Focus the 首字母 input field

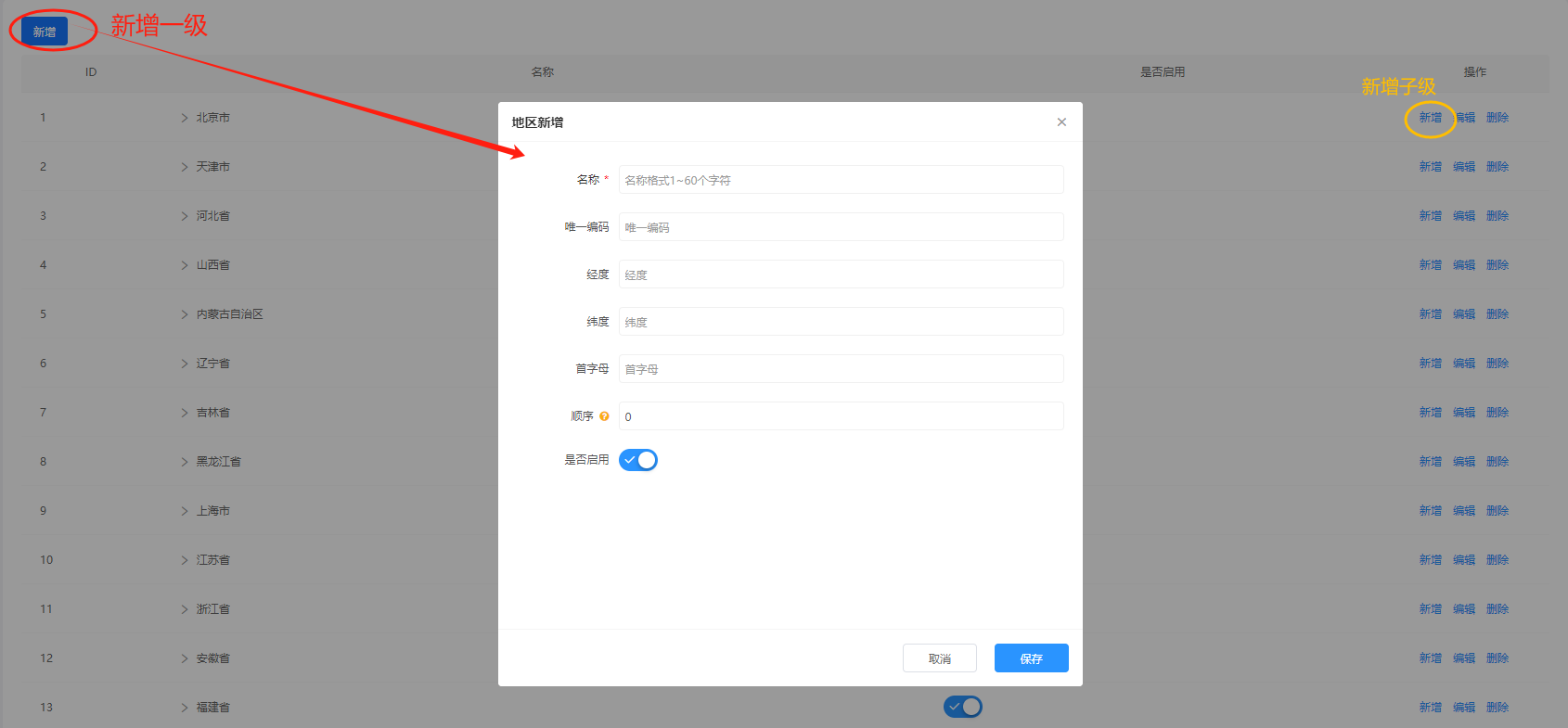(841, 369)
